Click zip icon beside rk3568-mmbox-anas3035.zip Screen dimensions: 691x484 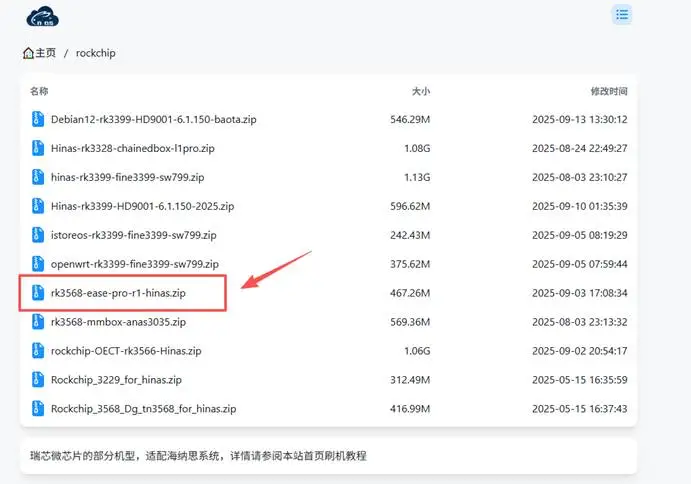coord(38,322)
